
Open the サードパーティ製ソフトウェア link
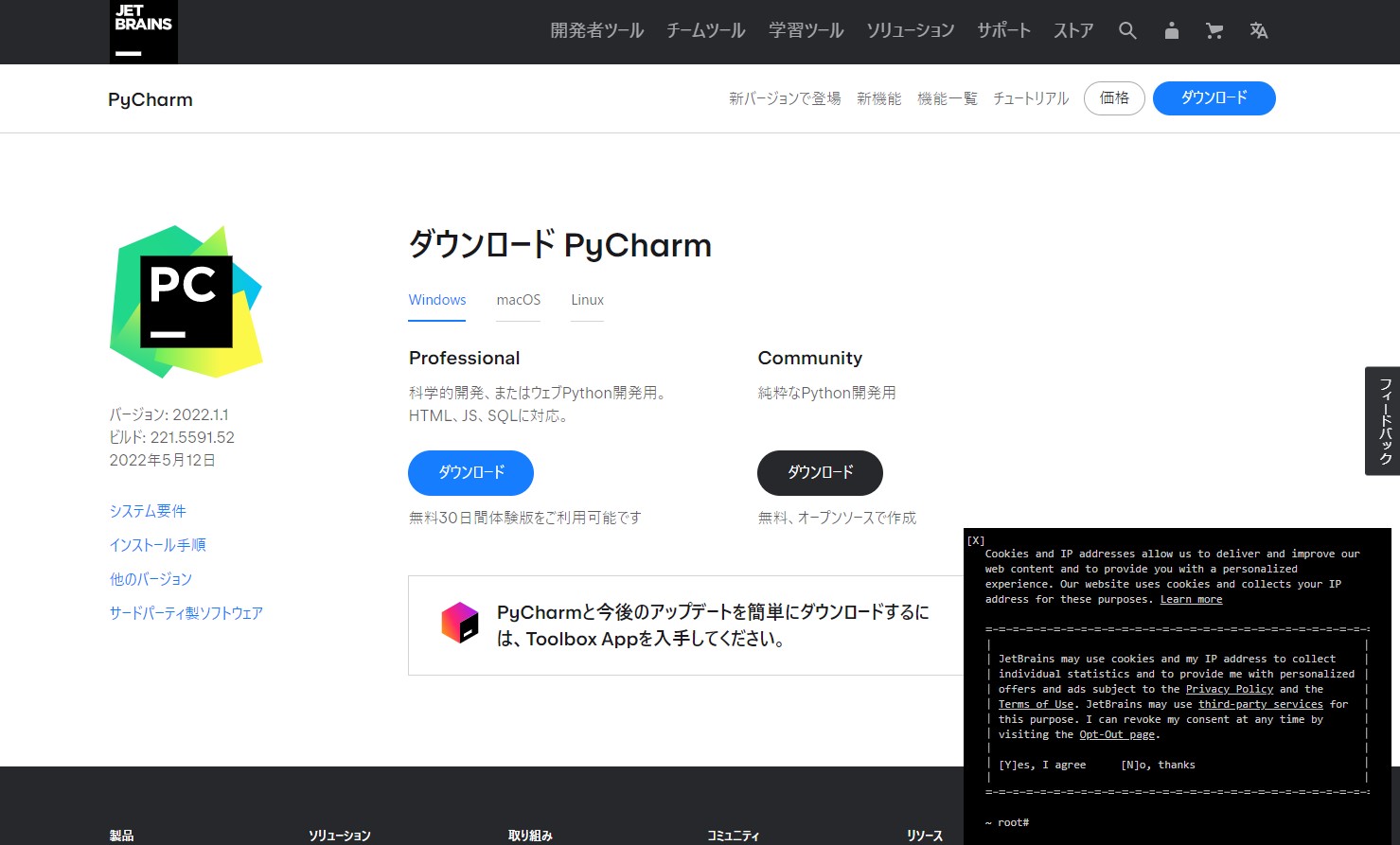tap(186, 613)
